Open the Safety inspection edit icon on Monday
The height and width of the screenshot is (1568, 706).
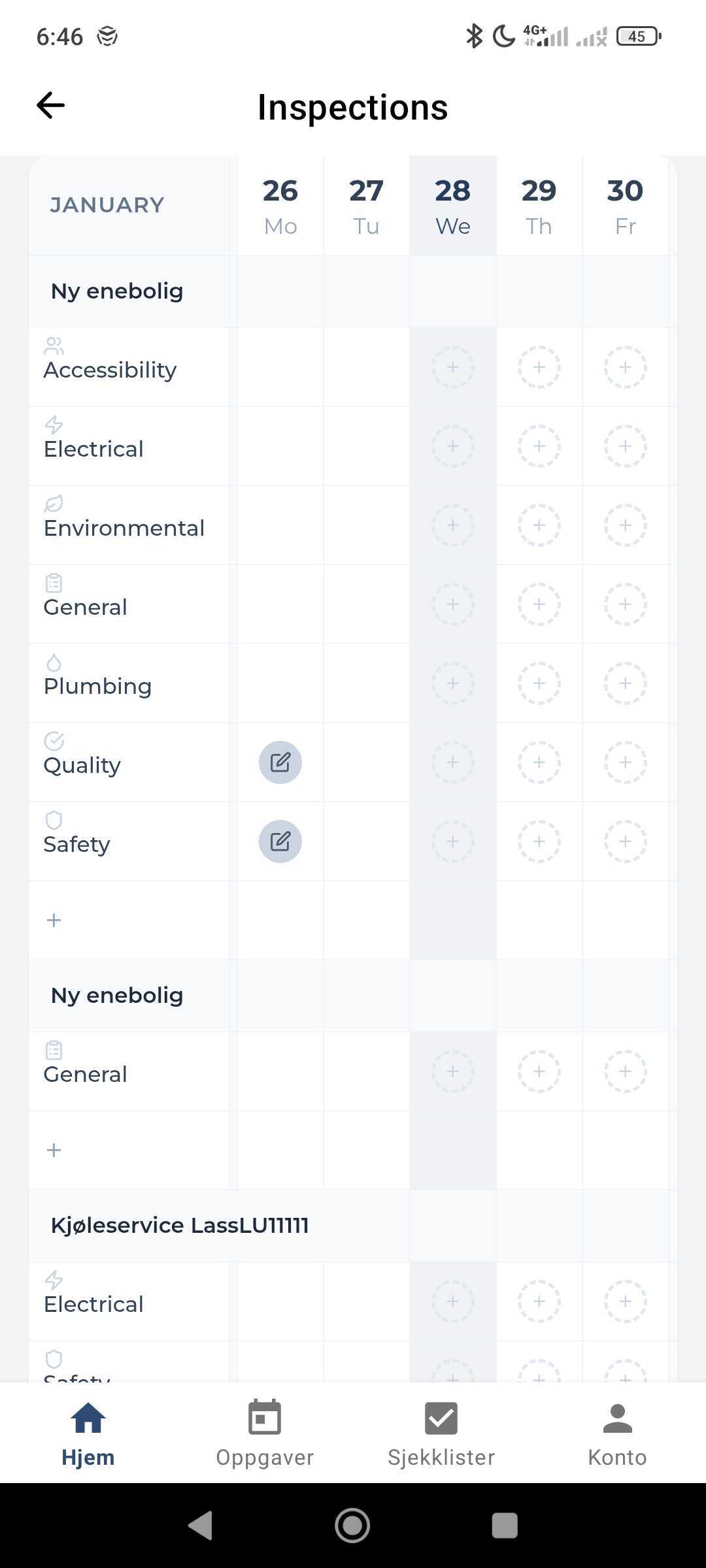coord(280,841)
